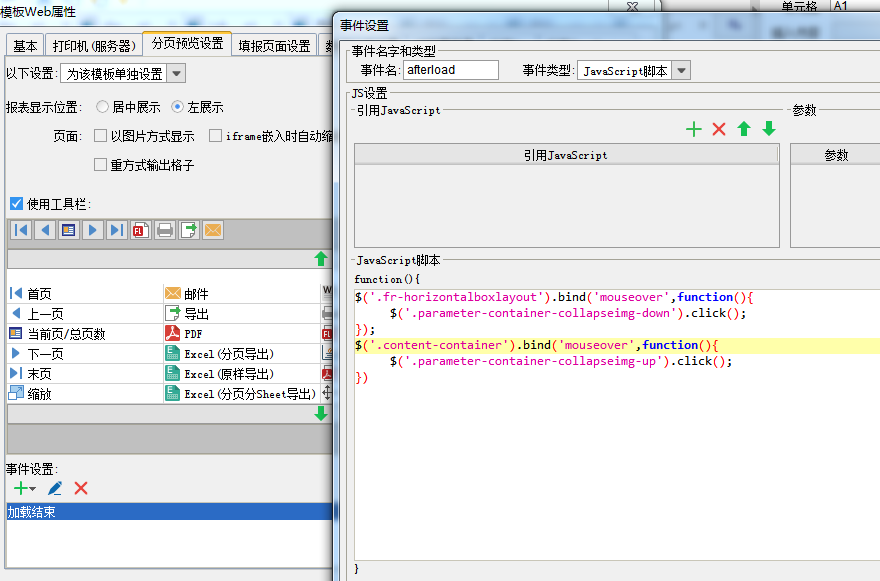This screenshot has width=880, height=581.
Task: Select Excel(分页分Sheet导出) item
Action: 241,394
